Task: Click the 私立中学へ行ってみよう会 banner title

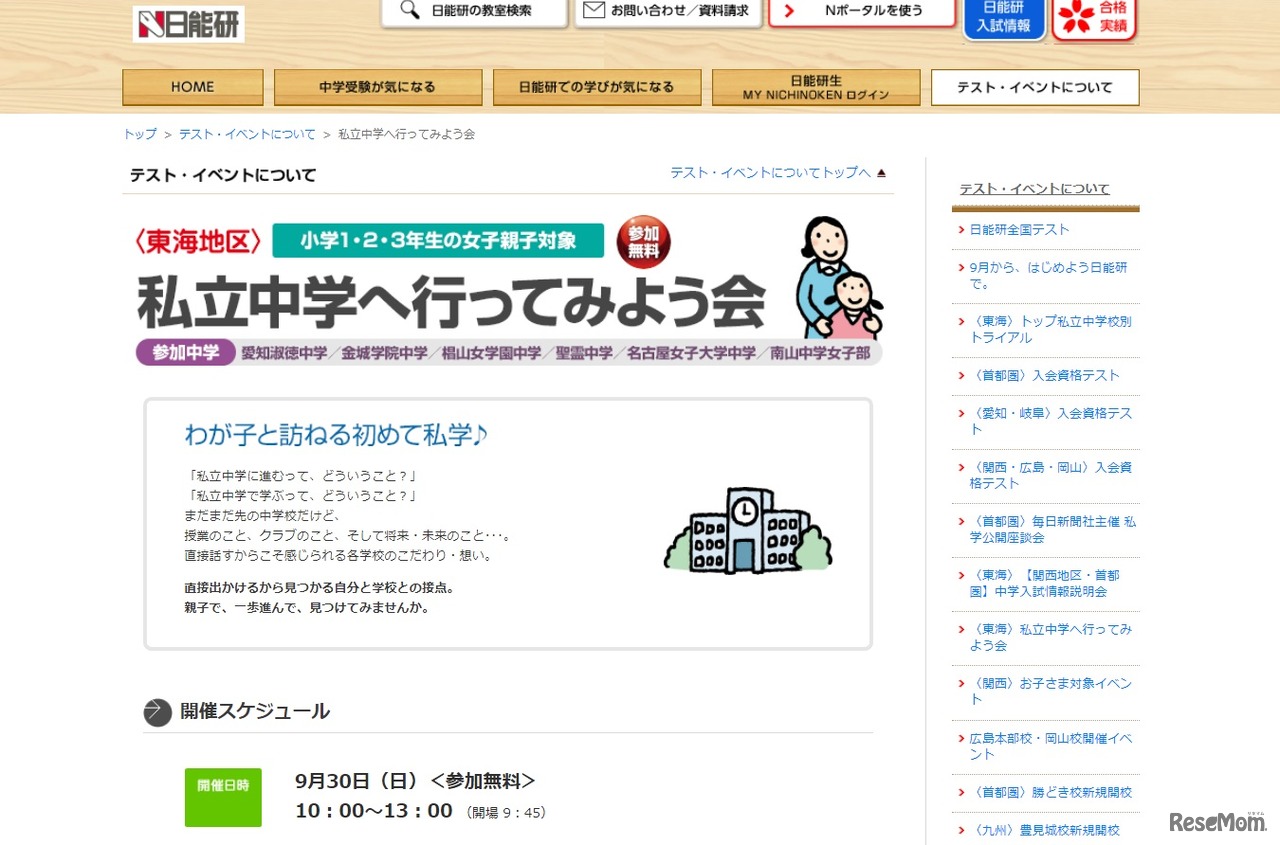Action: (450, 301)
